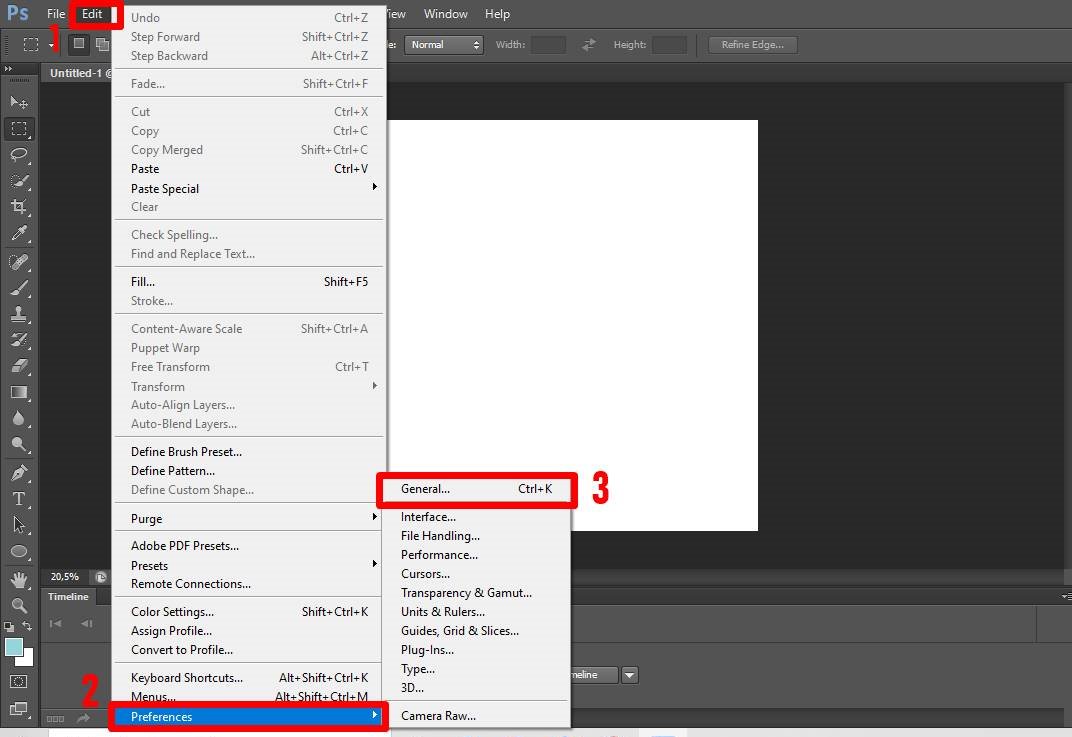Click the Refine Edge... button
1072x737 pixels.
[x=753, y=44]
